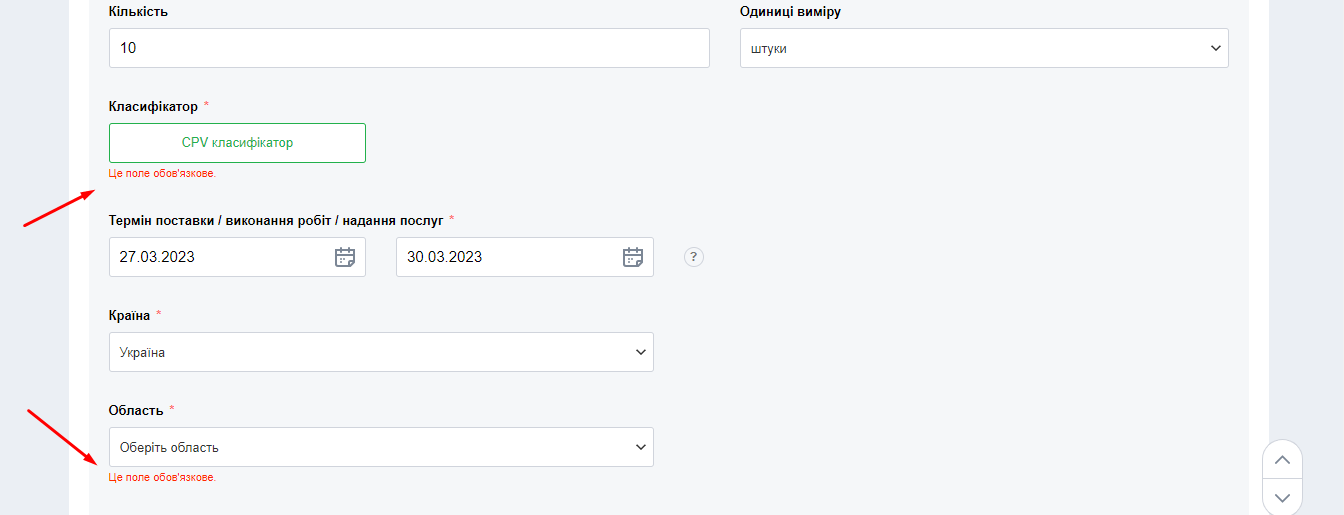
Task: Click the Країна field label
Action: [x=129, y=315]
